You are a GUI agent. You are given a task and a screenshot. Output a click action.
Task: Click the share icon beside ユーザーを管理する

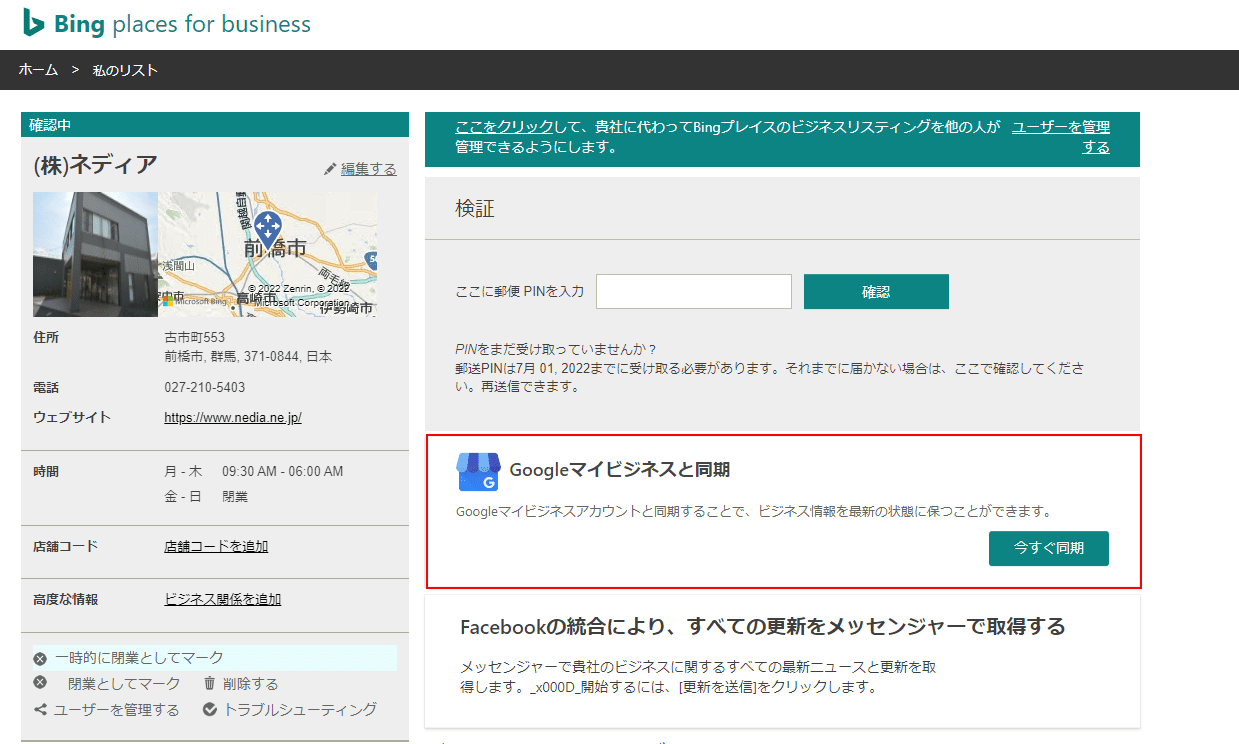click(x=41, y=710)
